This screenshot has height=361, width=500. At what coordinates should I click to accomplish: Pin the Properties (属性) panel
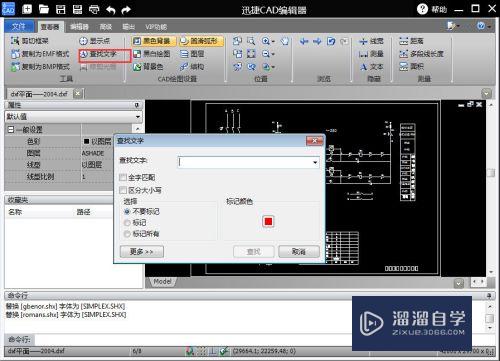pyautogui.click(x=137, y=105)
